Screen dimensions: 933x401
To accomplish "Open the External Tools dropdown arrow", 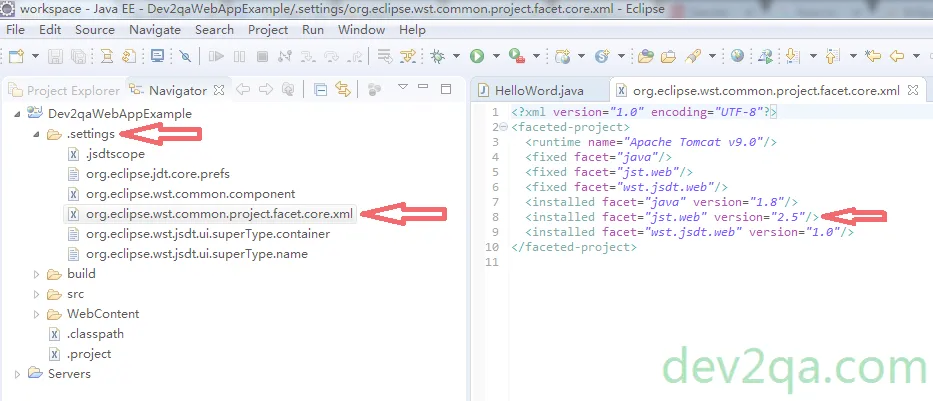I will (536, 57).
